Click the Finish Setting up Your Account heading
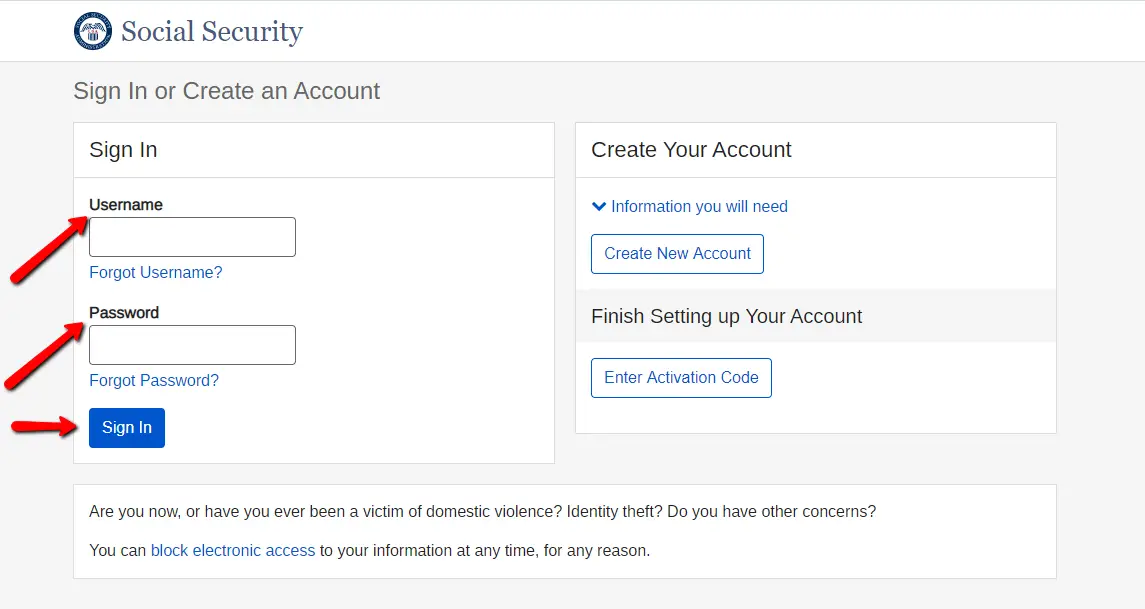 point(726,316)
